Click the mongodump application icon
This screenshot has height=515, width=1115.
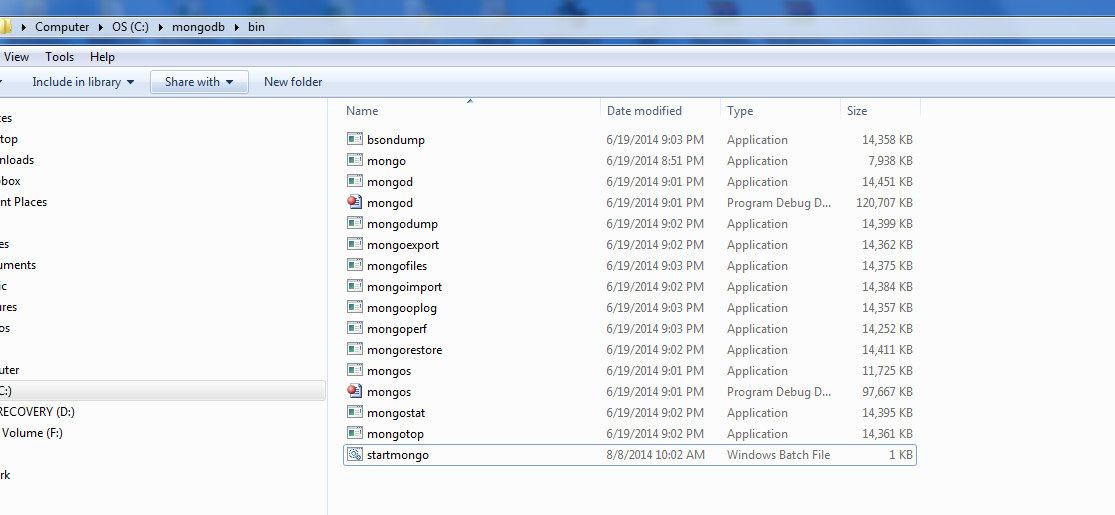tap(355, 223)
